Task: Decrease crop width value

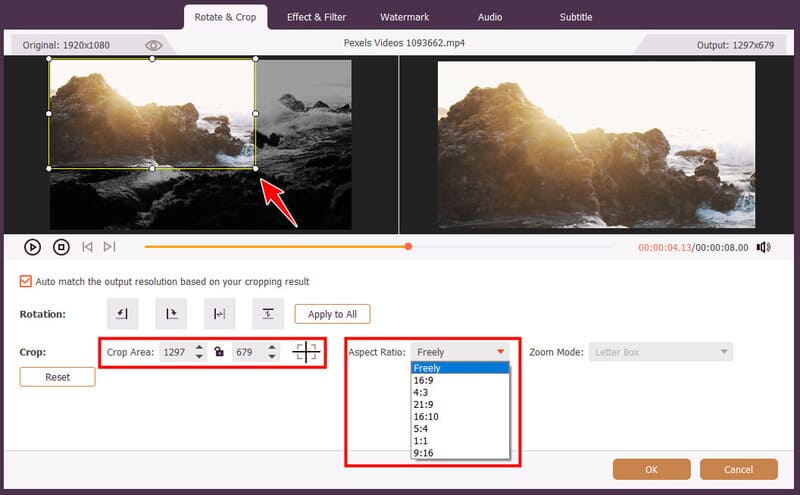Action: [199, 356]
